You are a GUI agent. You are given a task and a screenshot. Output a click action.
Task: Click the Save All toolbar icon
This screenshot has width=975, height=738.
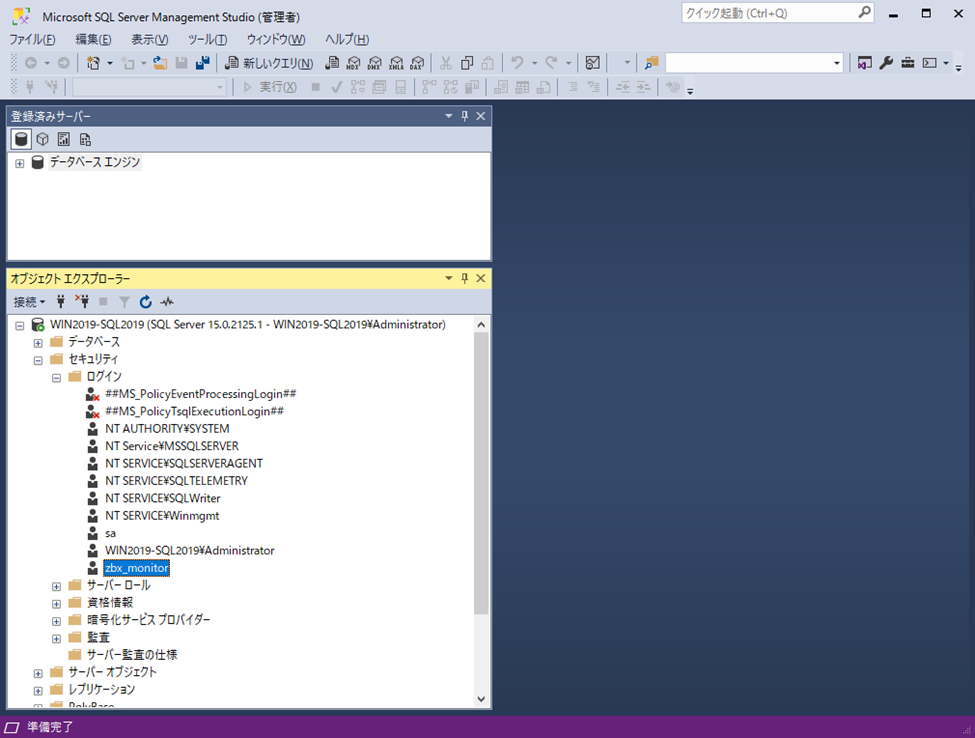pos(203,63)
